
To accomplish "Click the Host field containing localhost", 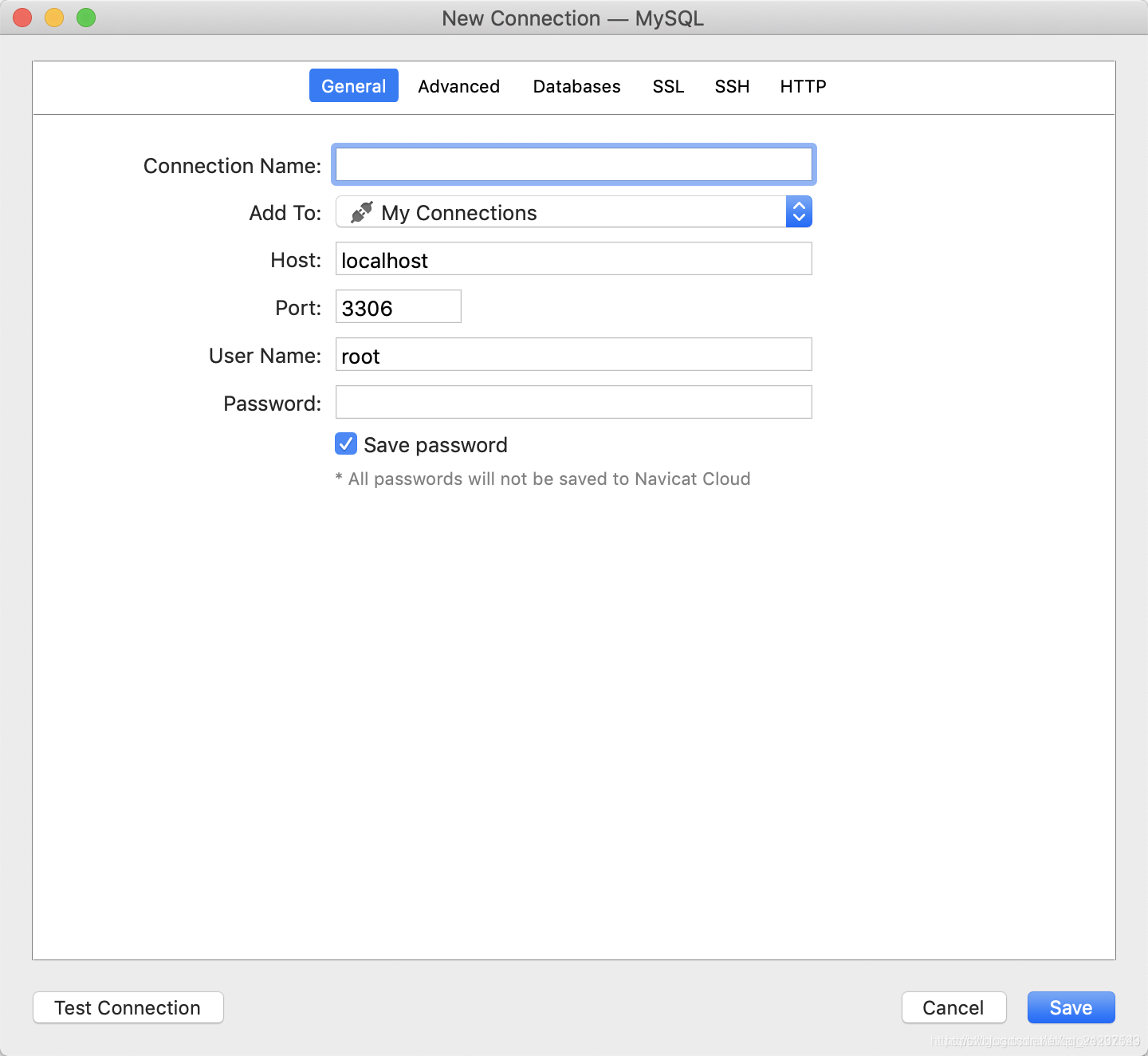I will tap(574, 259).
